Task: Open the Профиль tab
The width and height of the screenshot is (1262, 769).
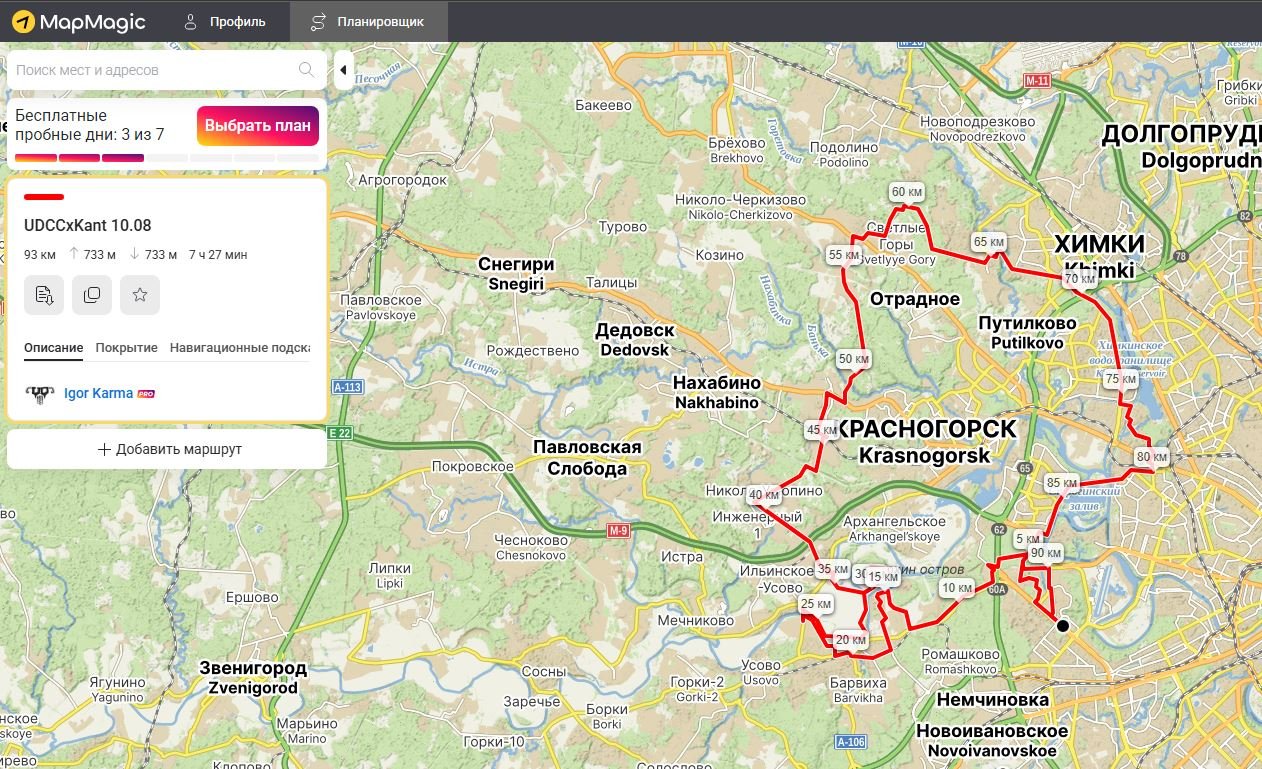Action: (224, 21)
